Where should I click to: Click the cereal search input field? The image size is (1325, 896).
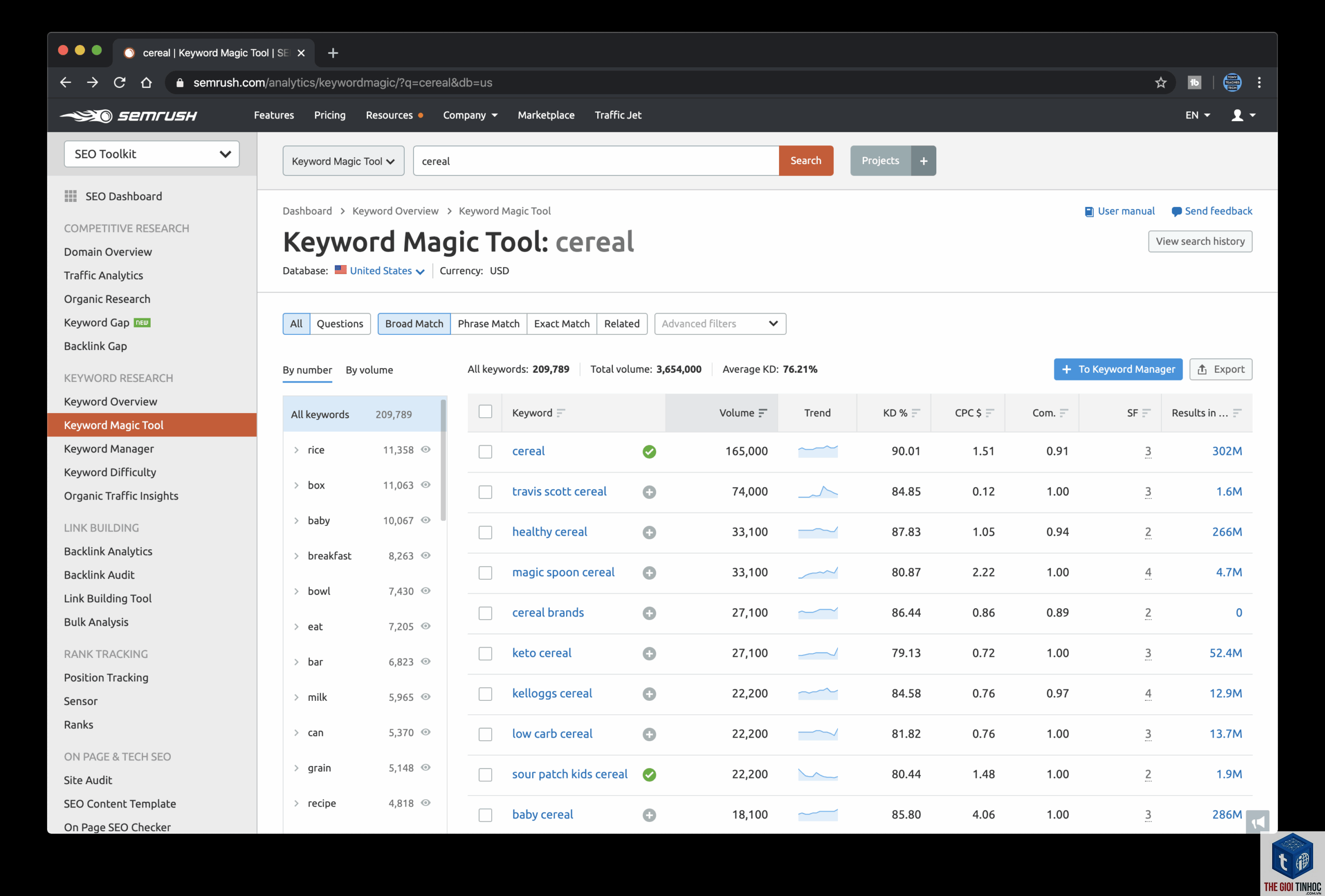click(596, 161)
